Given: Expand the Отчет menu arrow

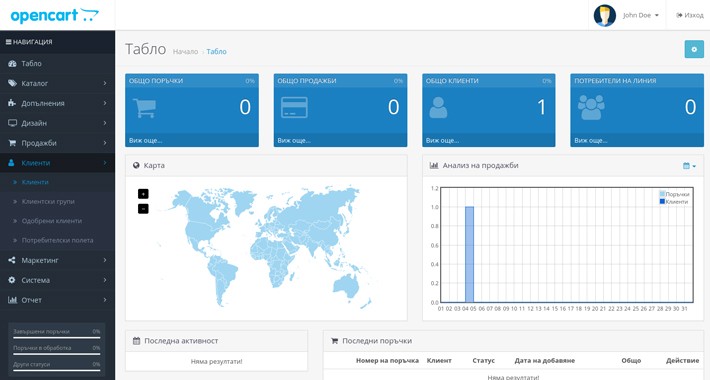Looking at the screenshot, I should point(105,300).
